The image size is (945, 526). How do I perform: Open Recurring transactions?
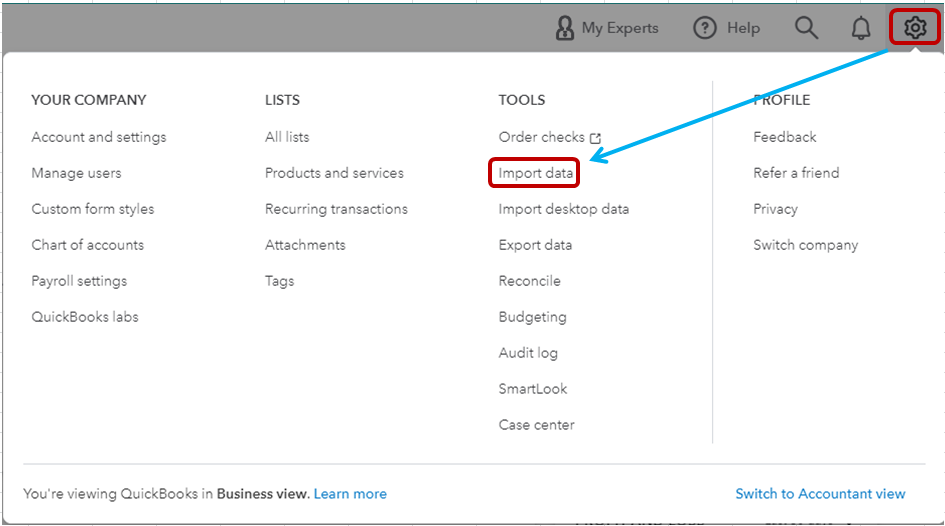pos(336,209)
